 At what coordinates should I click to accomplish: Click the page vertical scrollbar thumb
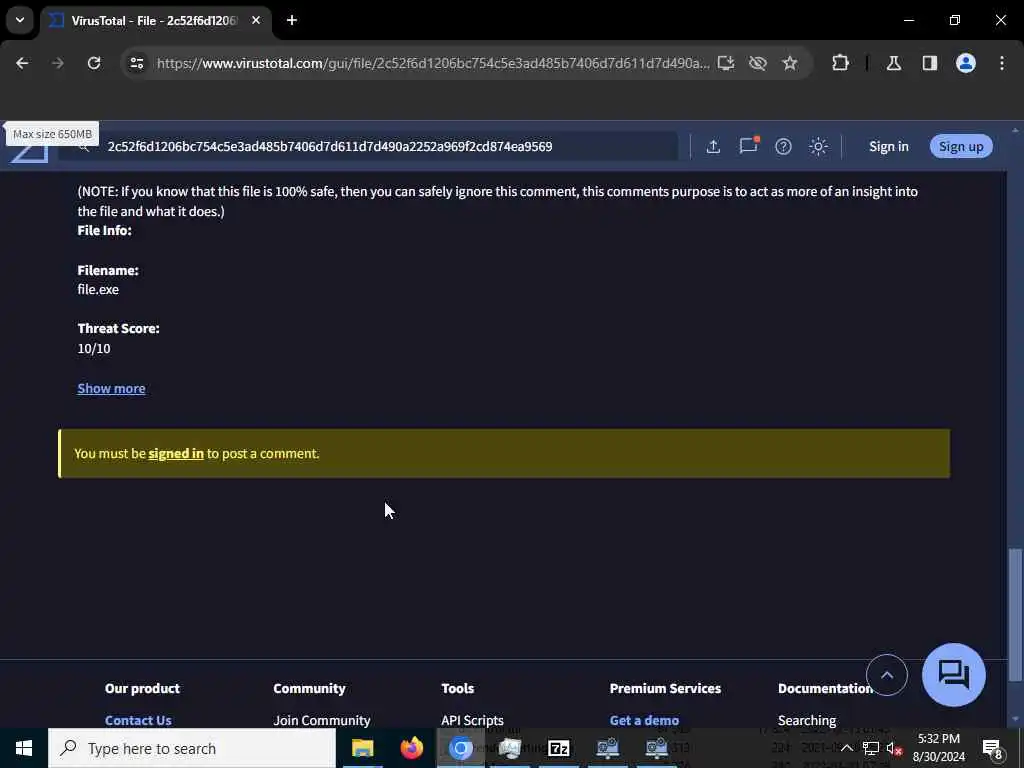click(1015, 613)
